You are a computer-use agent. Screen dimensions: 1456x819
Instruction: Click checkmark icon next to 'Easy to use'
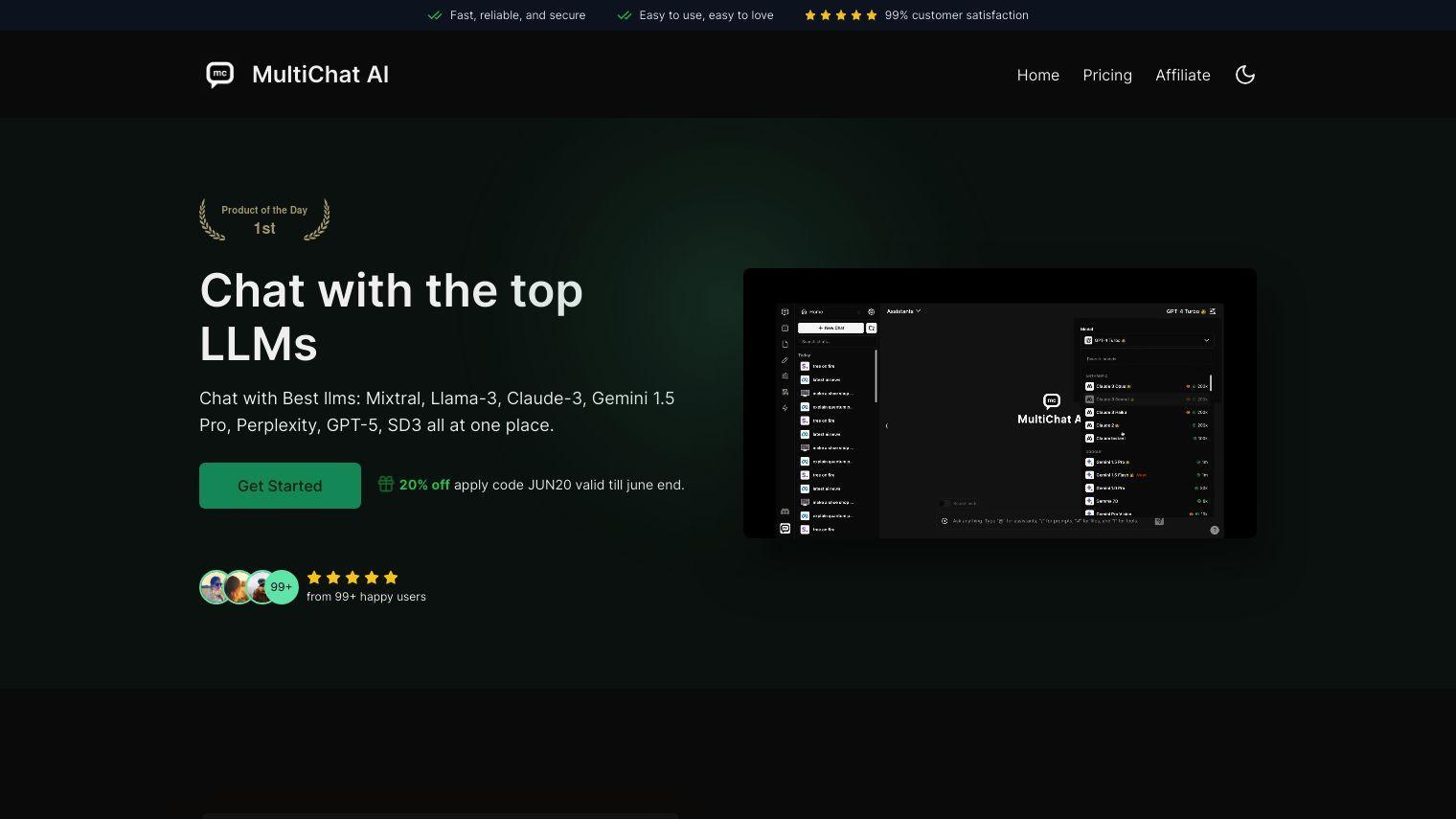(x=625, y=15)
